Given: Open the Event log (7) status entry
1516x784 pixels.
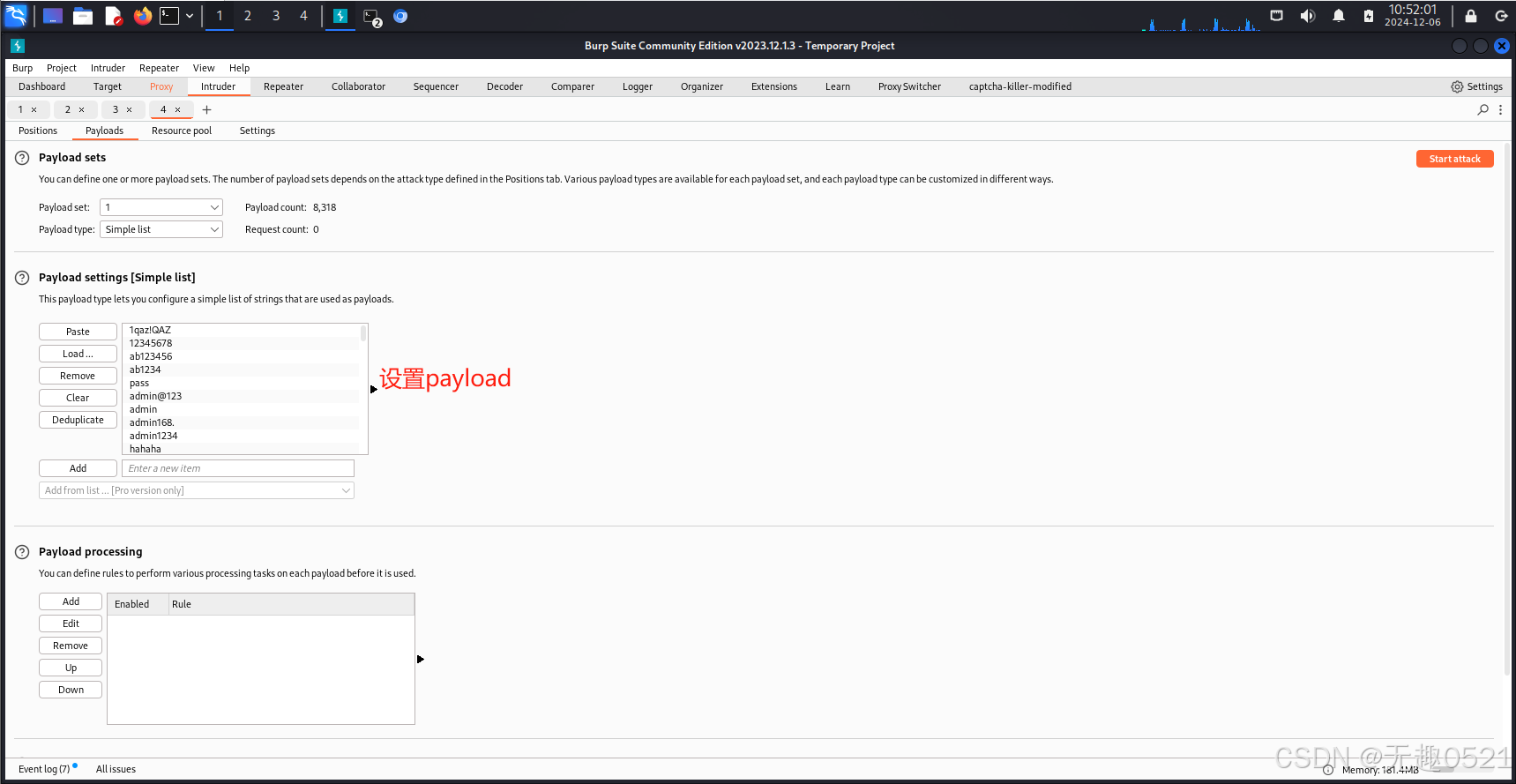Looking at the screenshot, I should (44, 769).
